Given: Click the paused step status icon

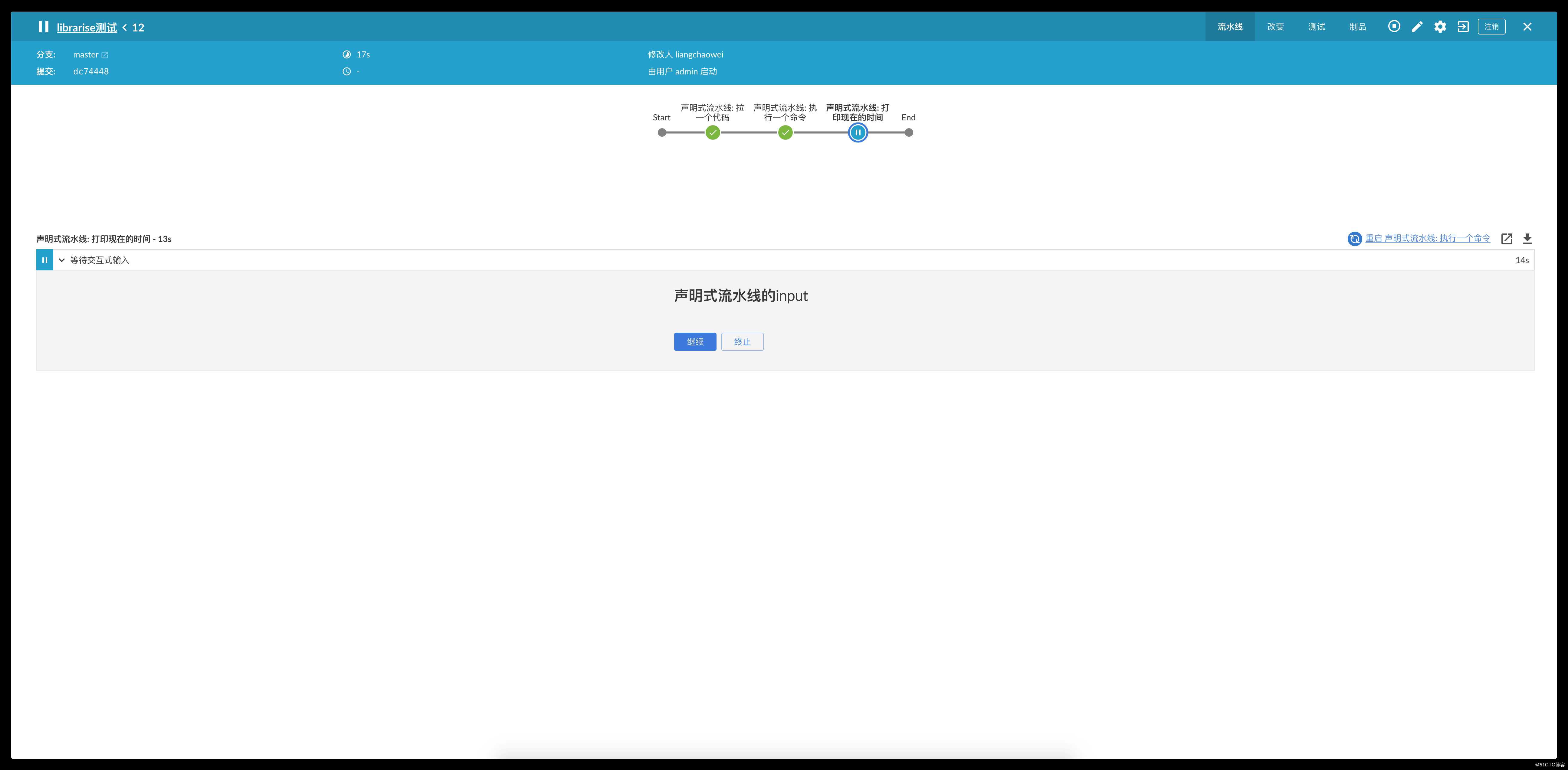Looking at the screenshot, I should click(44, 260).
